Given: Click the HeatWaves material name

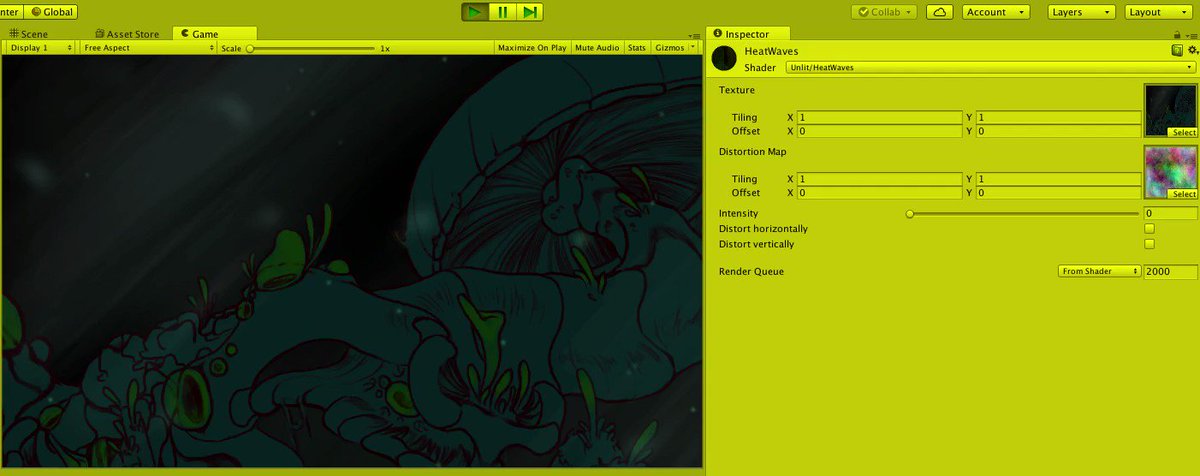Looking at the screenshot, I should [773, 51].
